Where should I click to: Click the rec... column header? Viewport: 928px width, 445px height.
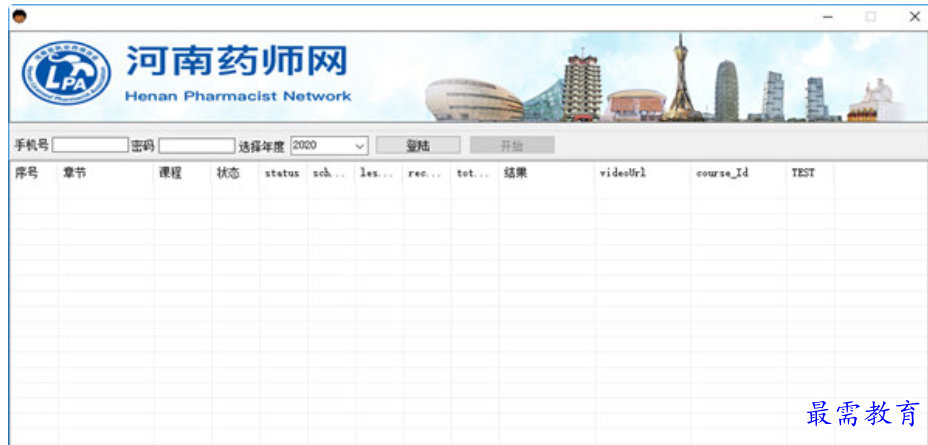pyautogui.click(x=427, y=173)
